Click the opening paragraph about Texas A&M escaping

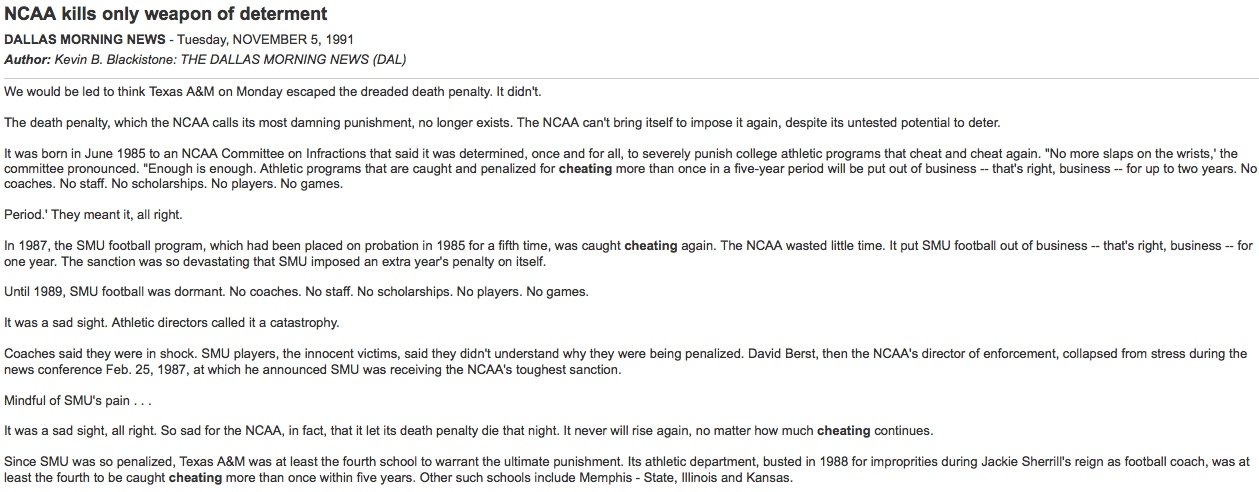(x=271, y=91)
